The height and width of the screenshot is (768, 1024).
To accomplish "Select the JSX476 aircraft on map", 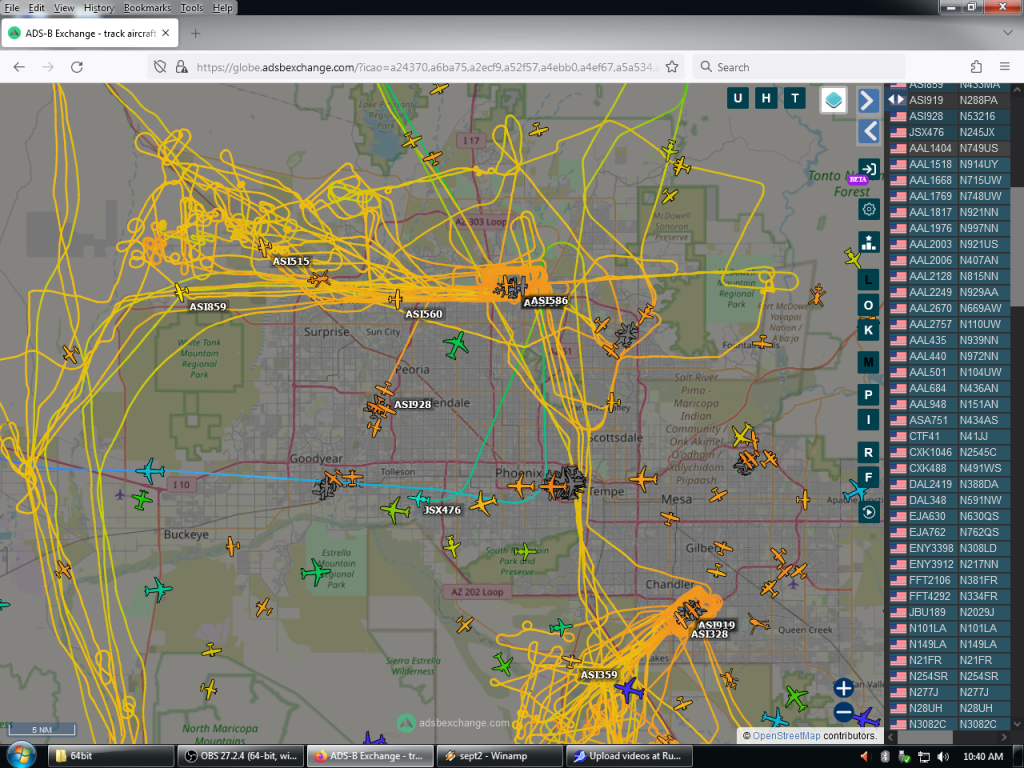I will pyautogui.click(x=418, y=500).
